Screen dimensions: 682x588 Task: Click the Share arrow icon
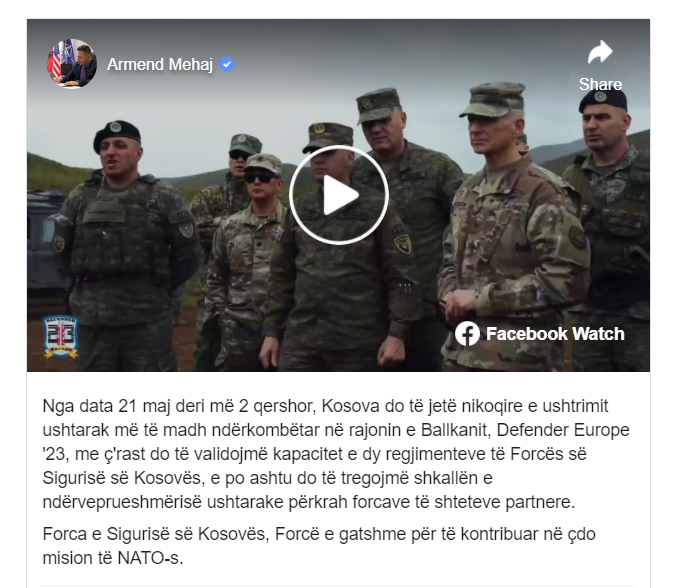tap(600, 52)
